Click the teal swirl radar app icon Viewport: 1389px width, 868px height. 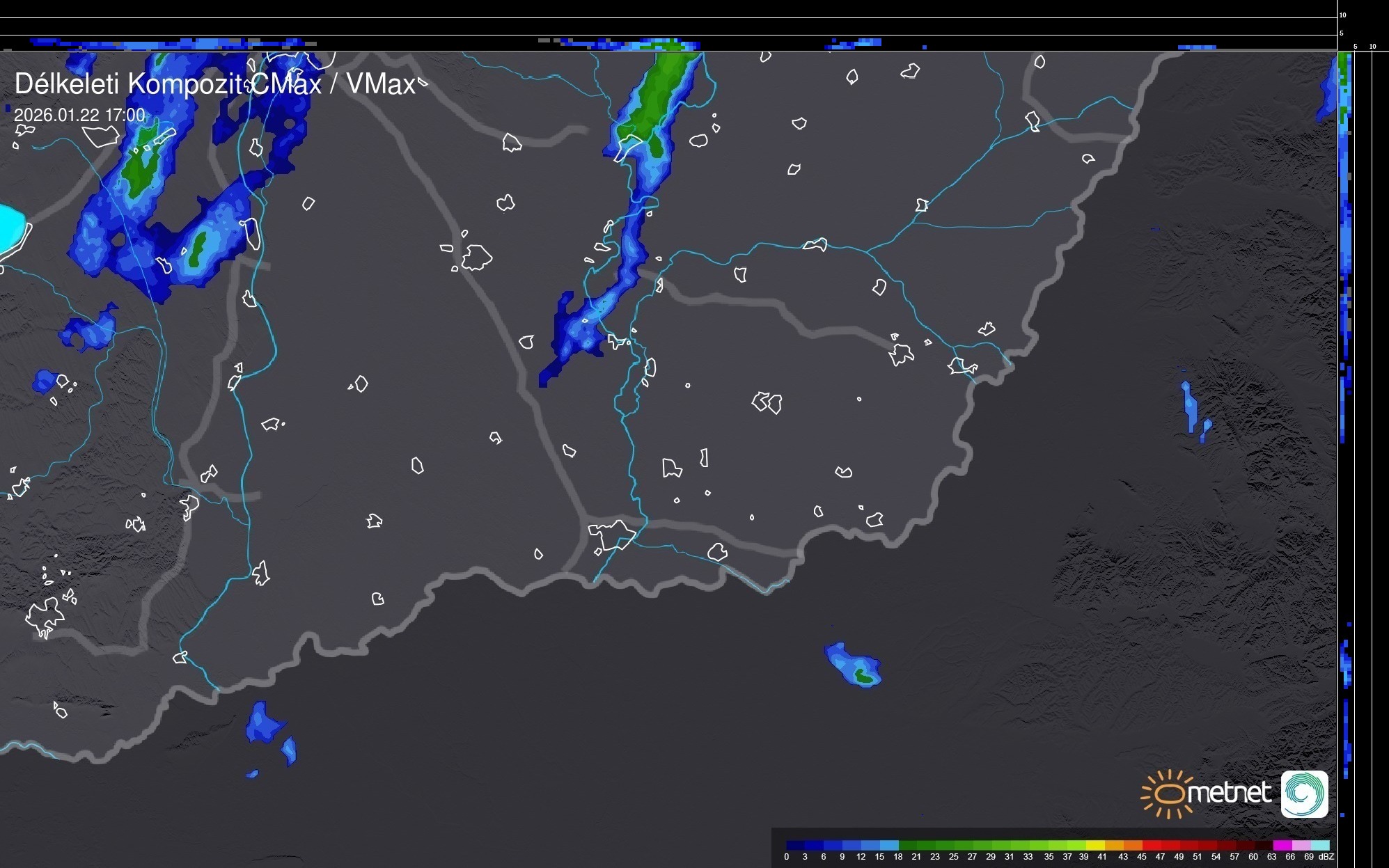click(1304, 794)
